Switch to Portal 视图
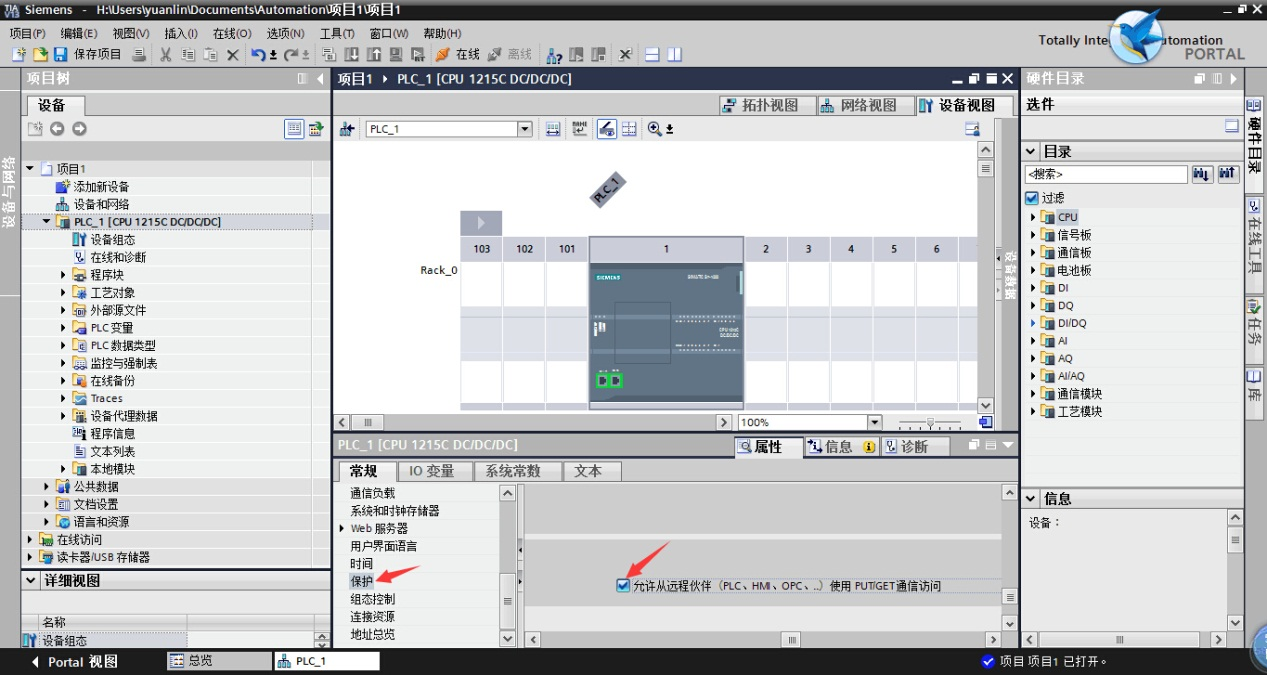The width and height of the screenshot is (1267, 675). point(75,662)
